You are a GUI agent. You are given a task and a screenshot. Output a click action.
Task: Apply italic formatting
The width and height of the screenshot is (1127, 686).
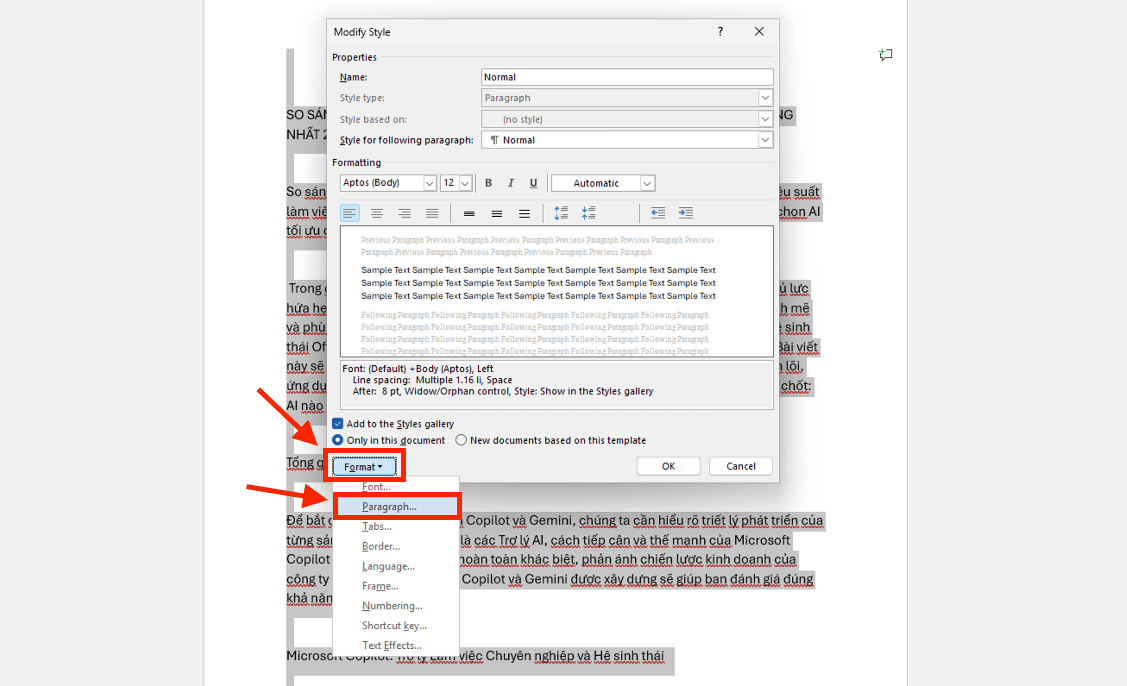point(510,183)
